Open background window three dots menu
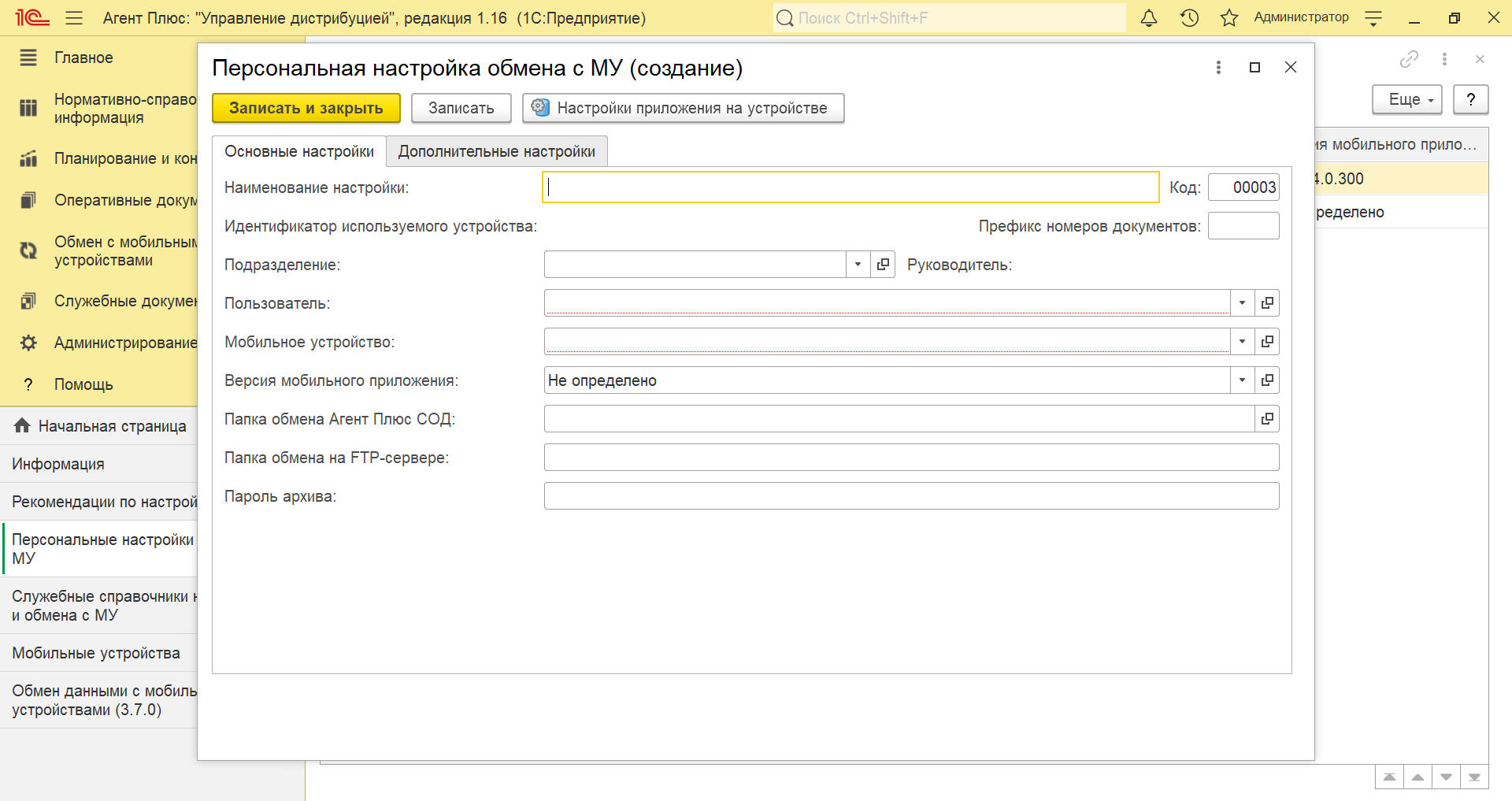The width and height of the screenshot is (1512, 801). [1444, 59]
